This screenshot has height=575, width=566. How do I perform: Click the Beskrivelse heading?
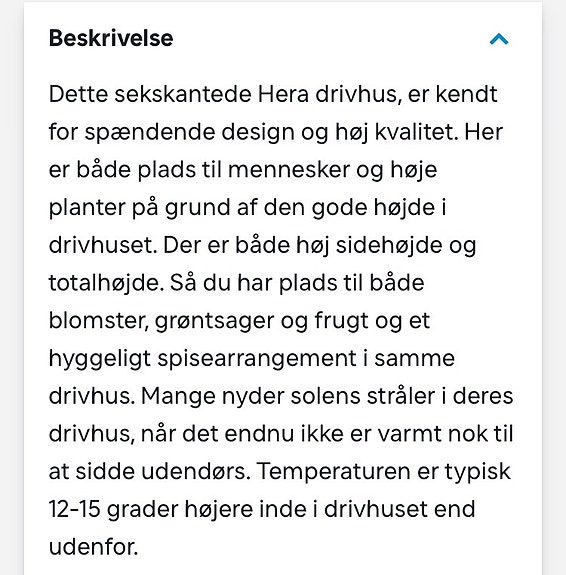click(111, 38)
